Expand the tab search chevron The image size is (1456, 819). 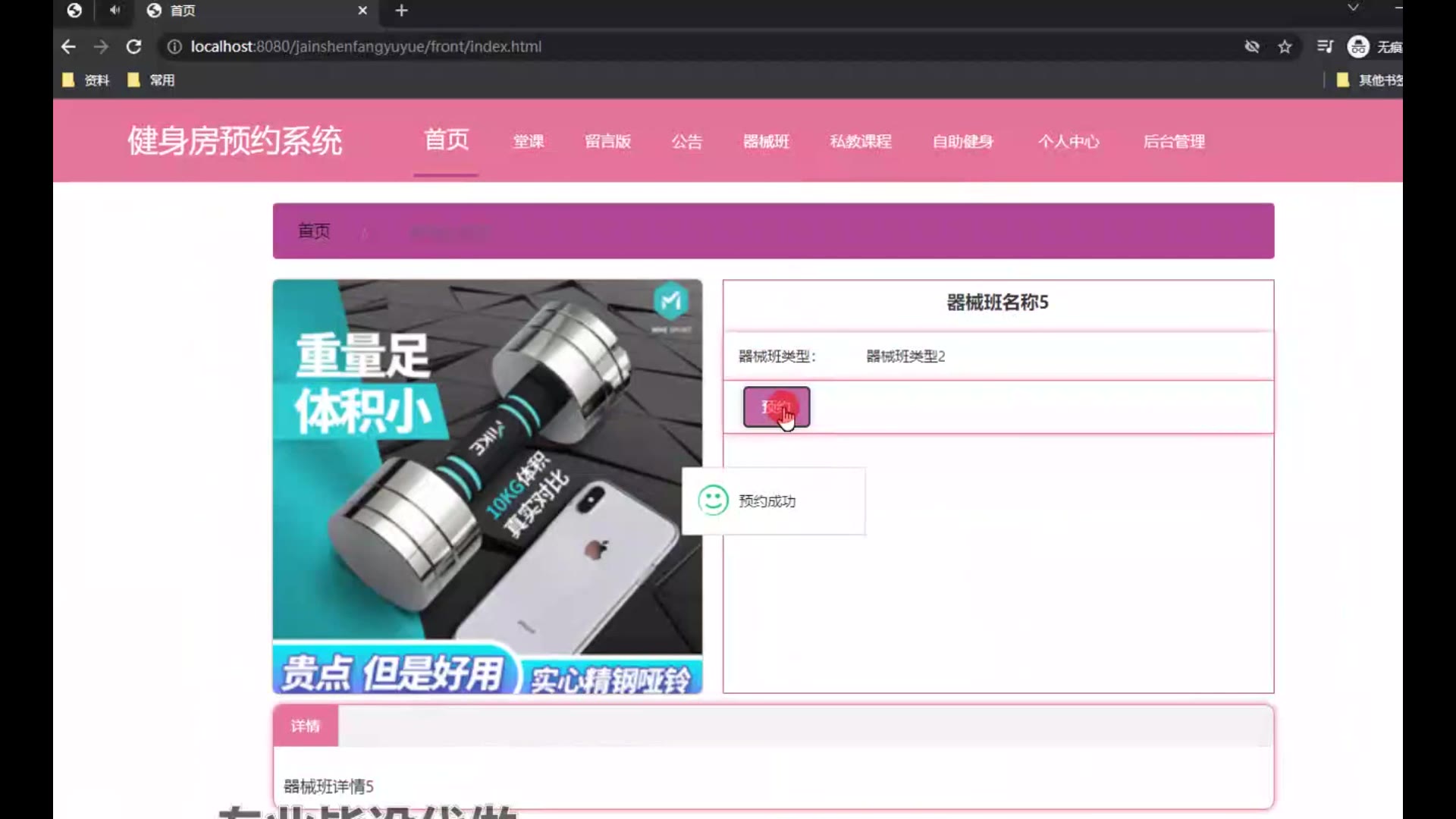pos(1353,8)
